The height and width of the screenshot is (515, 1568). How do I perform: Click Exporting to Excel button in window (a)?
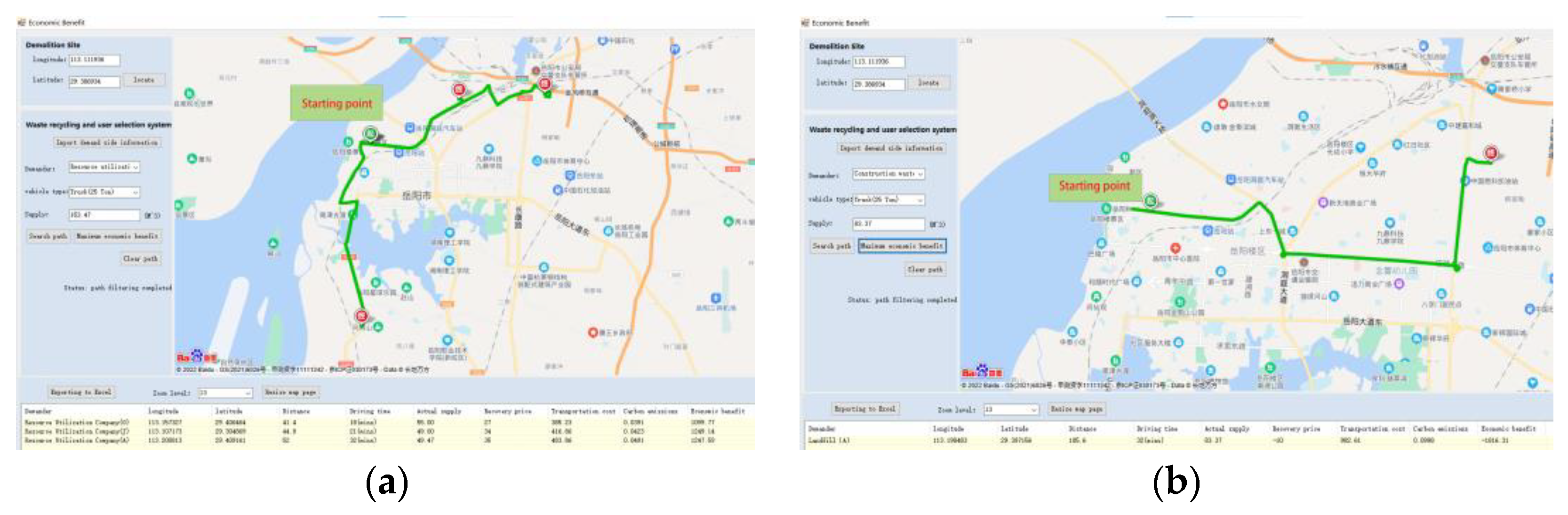(x=81, y=393)
